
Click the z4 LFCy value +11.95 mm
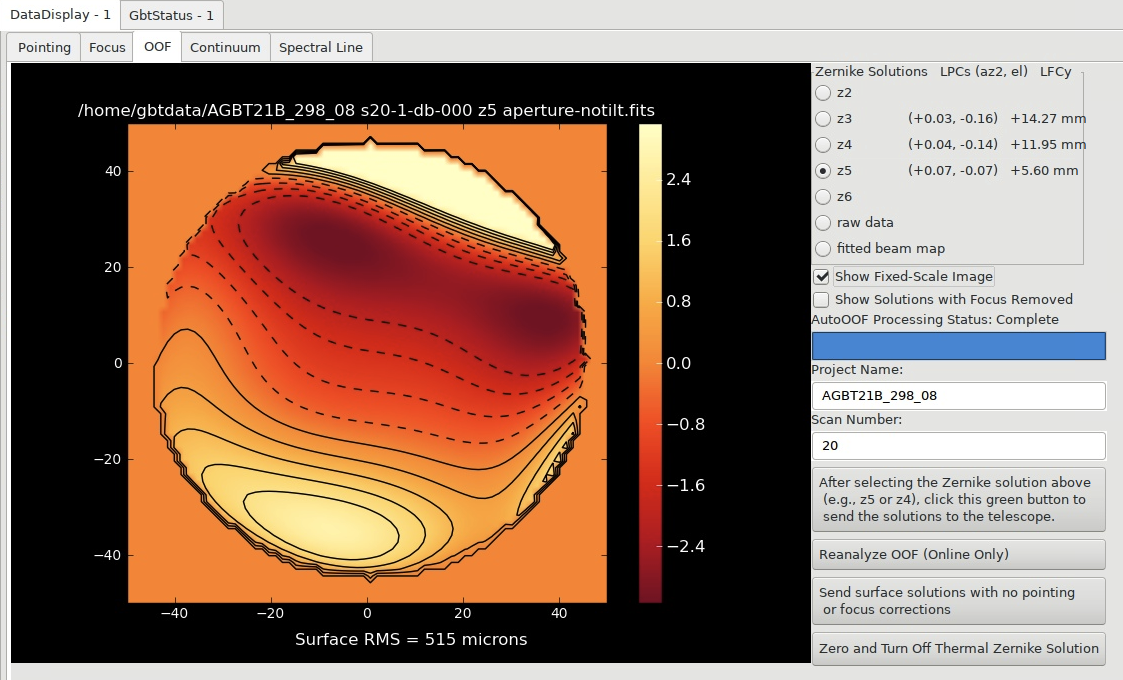point(1048,145)
